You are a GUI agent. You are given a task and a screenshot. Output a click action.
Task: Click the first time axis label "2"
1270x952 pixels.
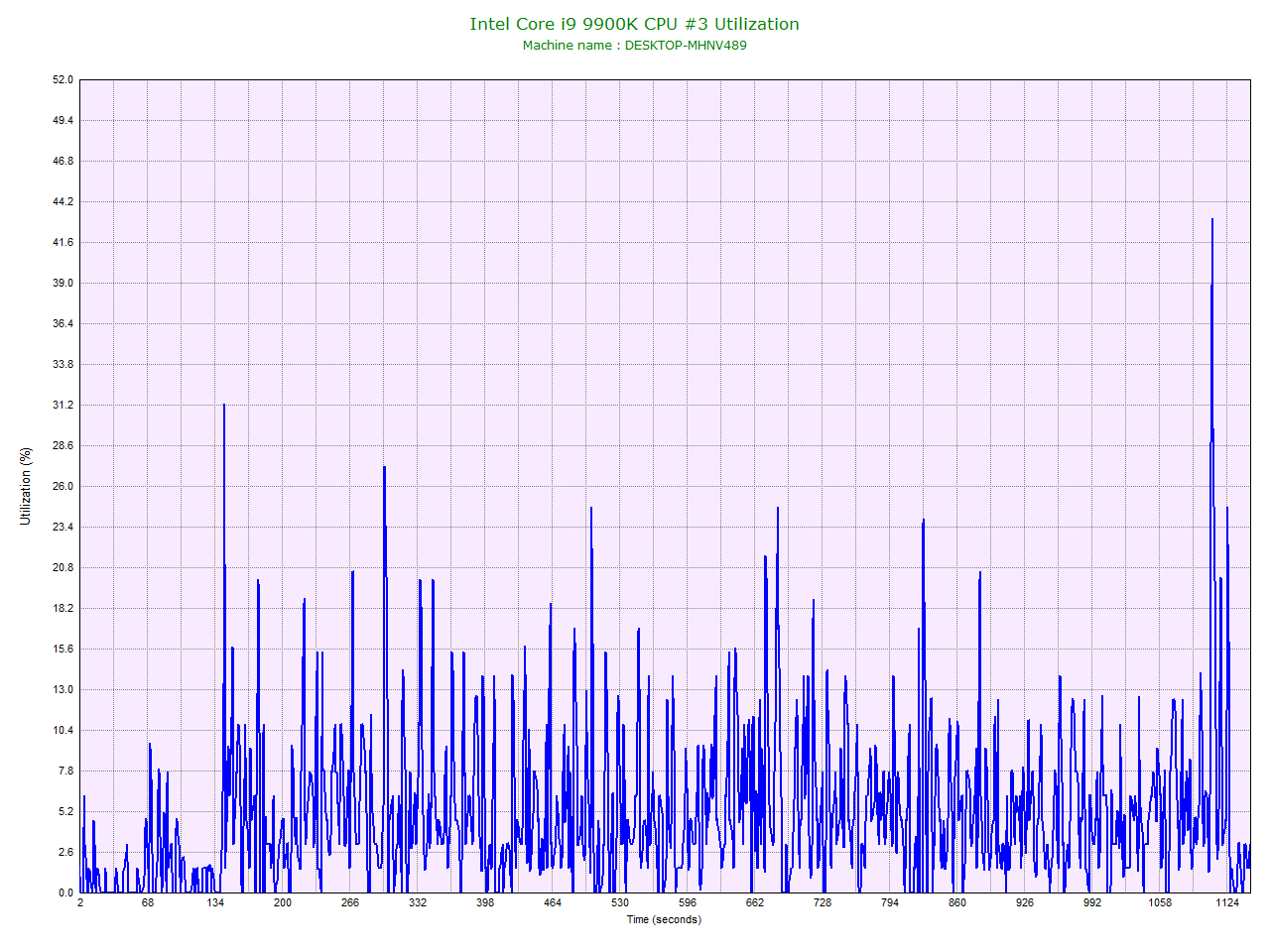pyautogui.click(x=80, y=902)
